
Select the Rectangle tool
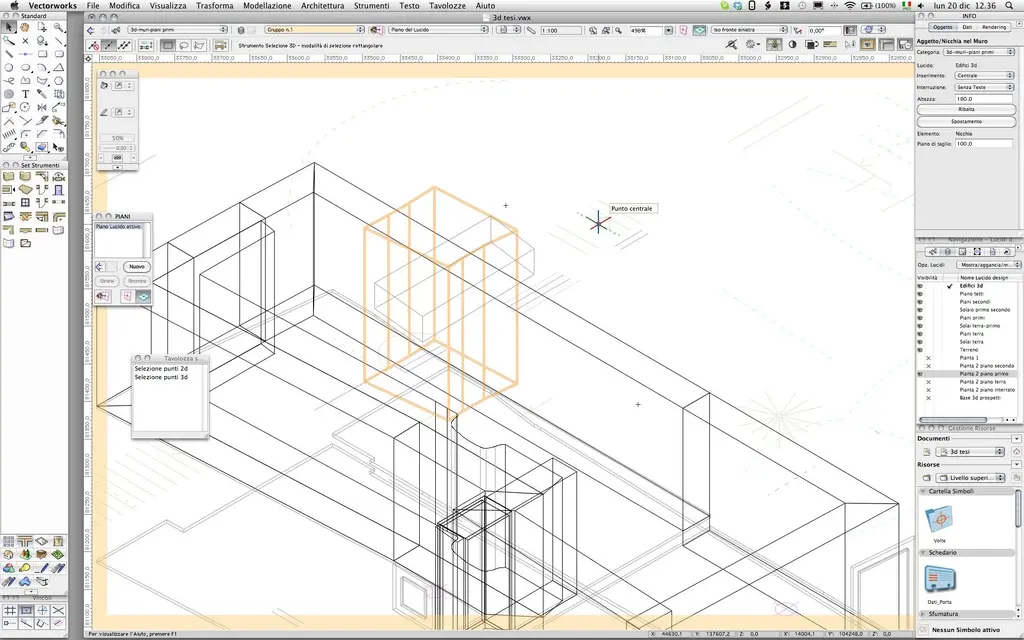[x=42, y=54]
